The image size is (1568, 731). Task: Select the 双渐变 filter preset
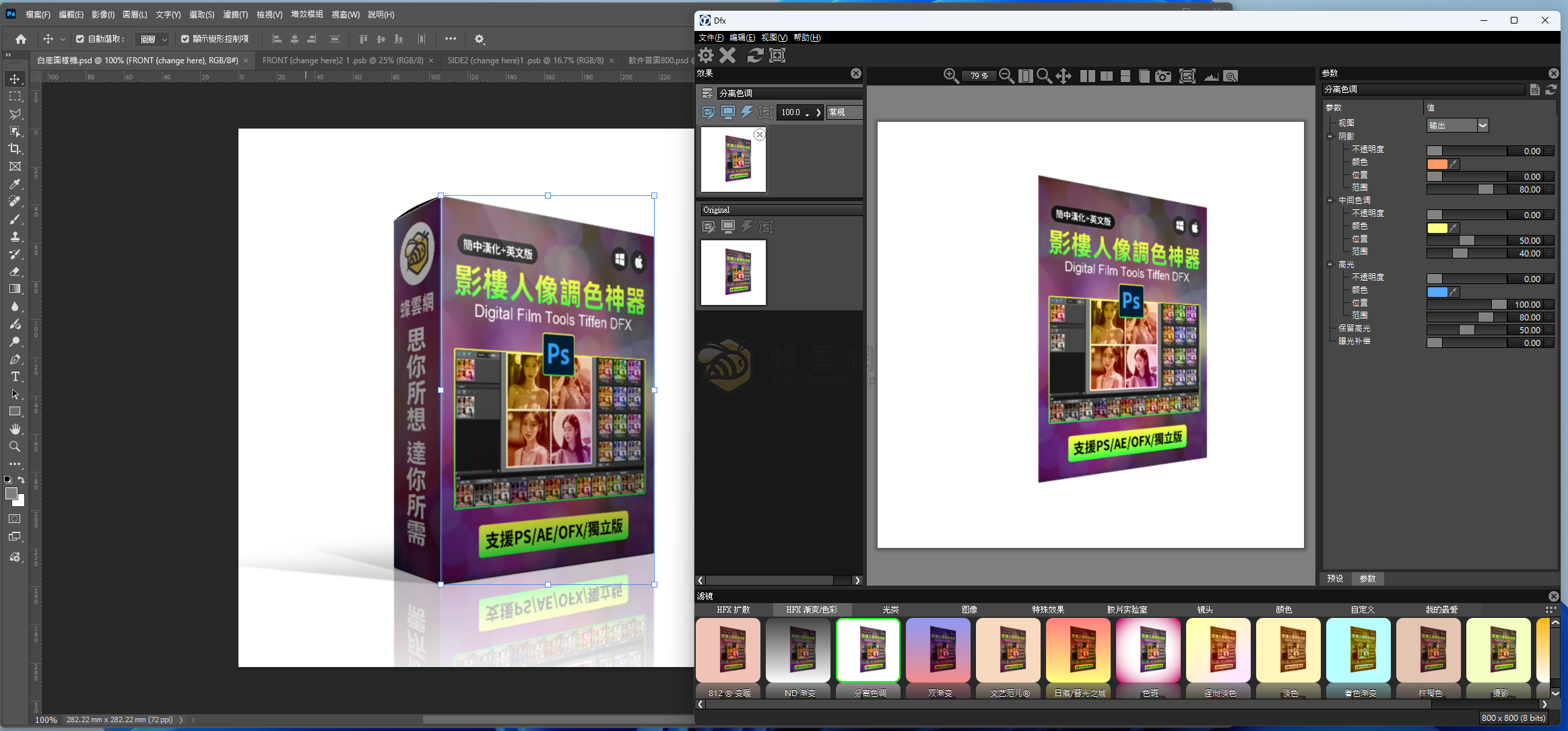tap(938, 658)
